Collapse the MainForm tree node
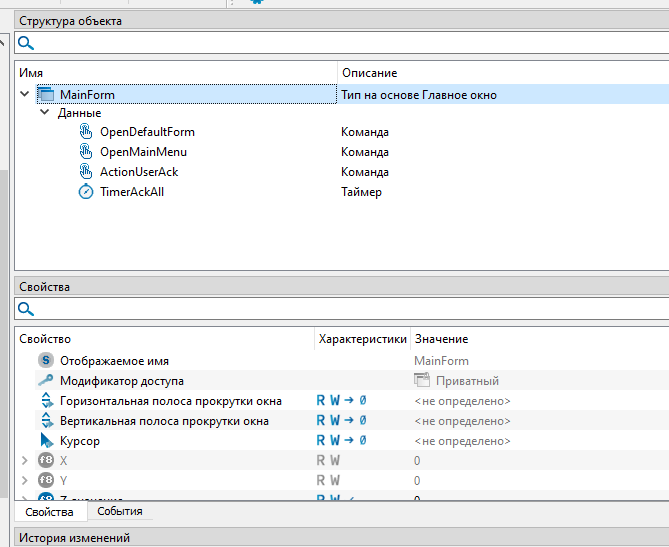 tap(25, 95)
